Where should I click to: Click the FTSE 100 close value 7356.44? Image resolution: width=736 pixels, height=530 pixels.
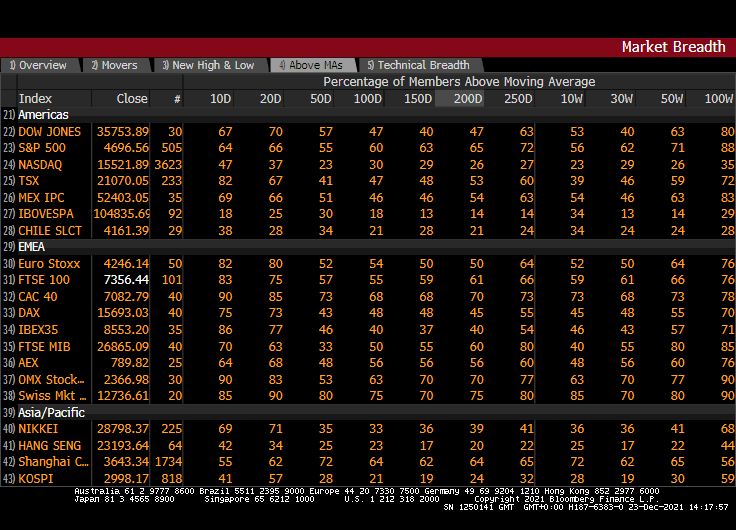coord(126,280)
